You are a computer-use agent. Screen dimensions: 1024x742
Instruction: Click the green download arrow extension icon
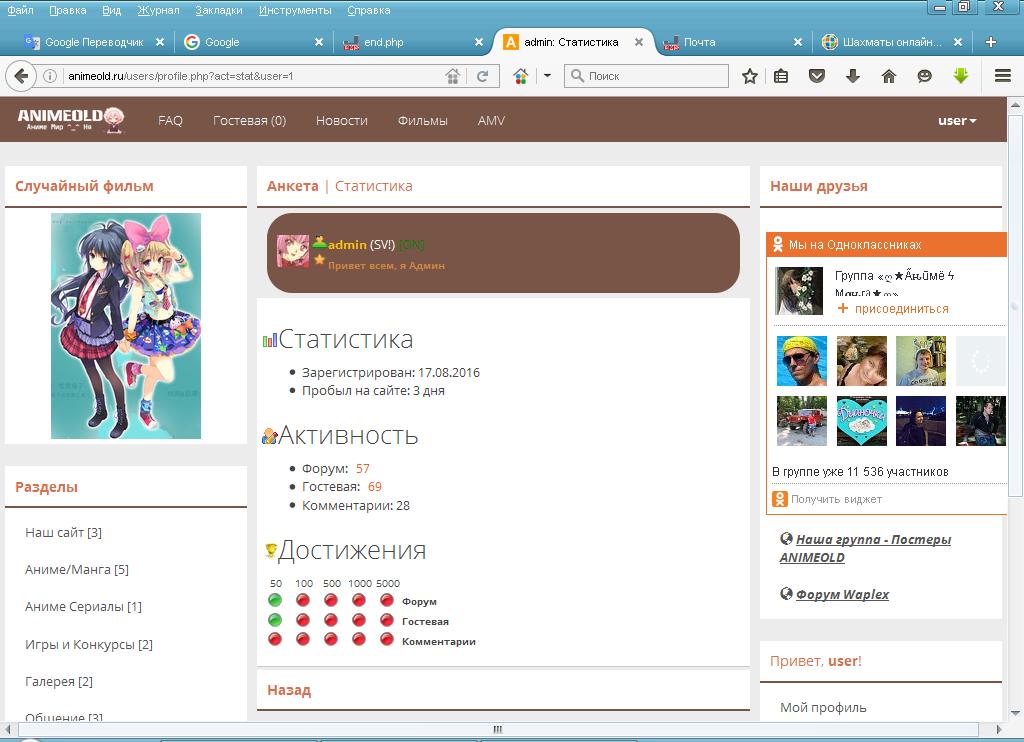point(961,76)
